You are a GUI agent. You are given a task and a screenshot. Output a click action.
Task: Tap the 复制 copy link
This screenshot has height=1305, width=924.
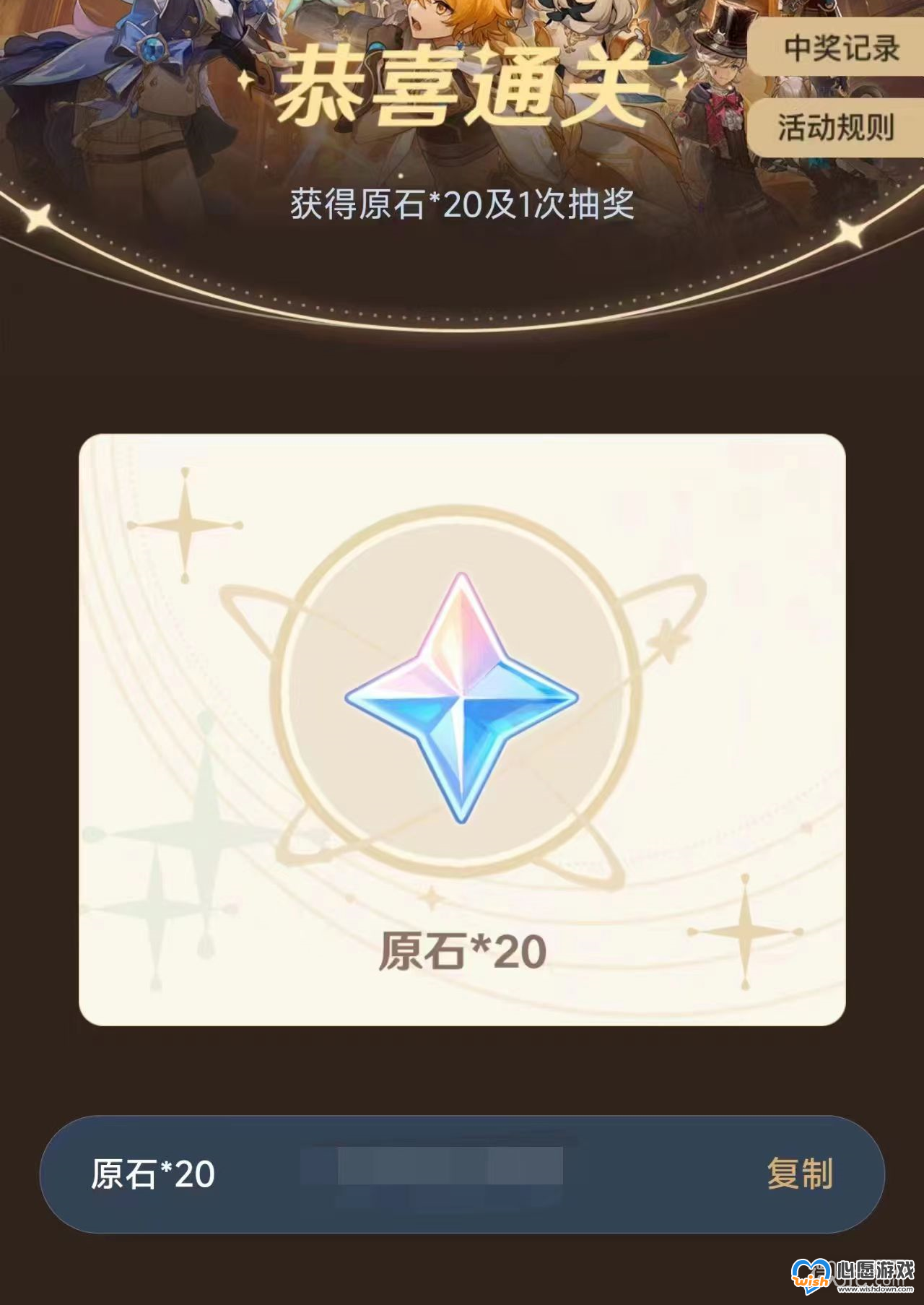point(800,1174)
